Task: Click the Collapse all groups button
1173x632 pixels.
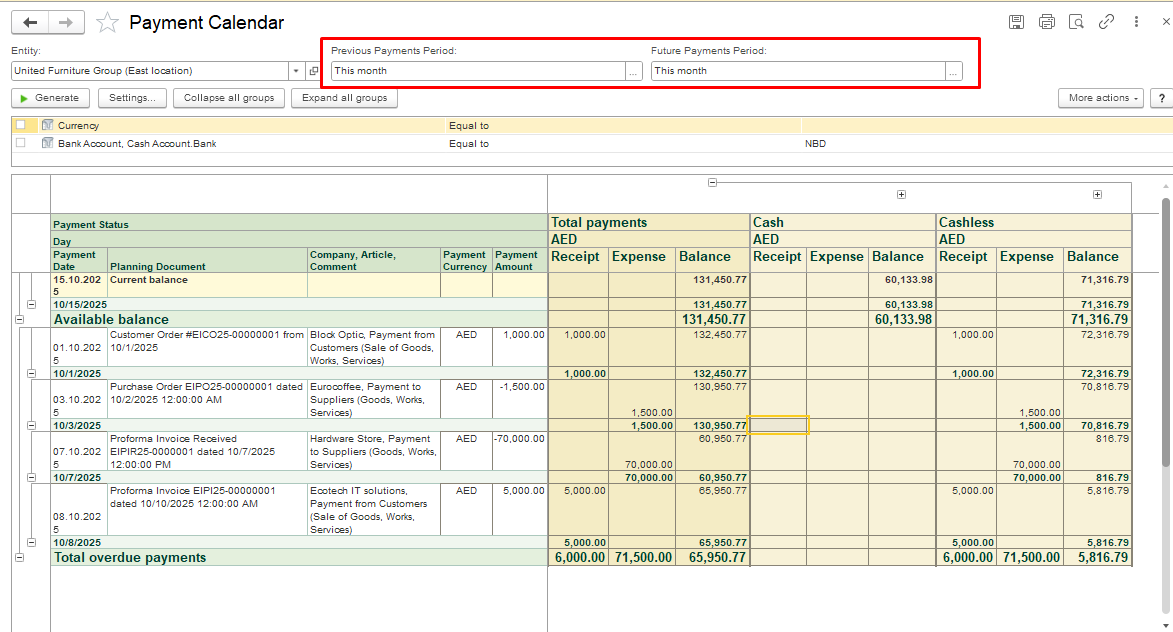Action: pos(229,98)
